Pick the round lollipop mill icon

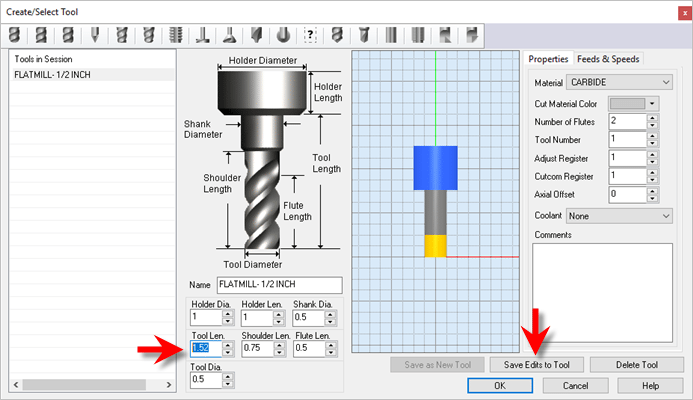point(284,35)
